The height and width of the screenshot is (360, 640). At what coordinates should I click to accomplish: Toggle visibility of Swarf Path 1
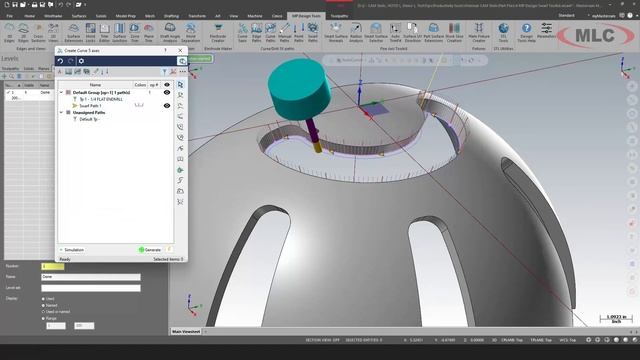pos(167,106)
